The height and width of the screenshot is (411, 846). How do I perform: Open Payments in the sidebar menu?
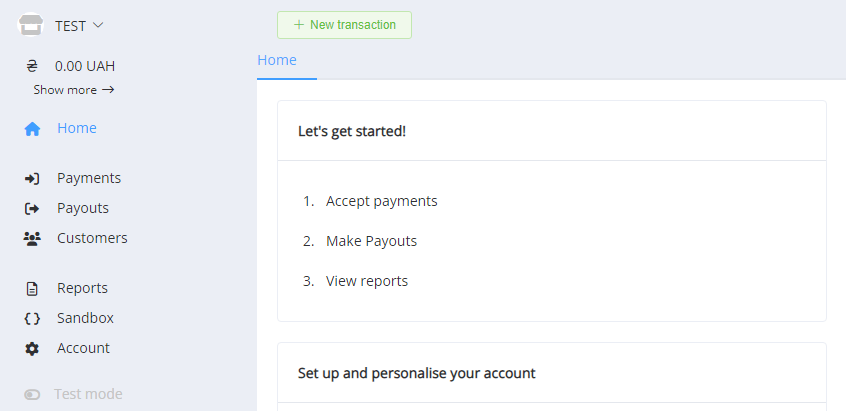point(89,178)
